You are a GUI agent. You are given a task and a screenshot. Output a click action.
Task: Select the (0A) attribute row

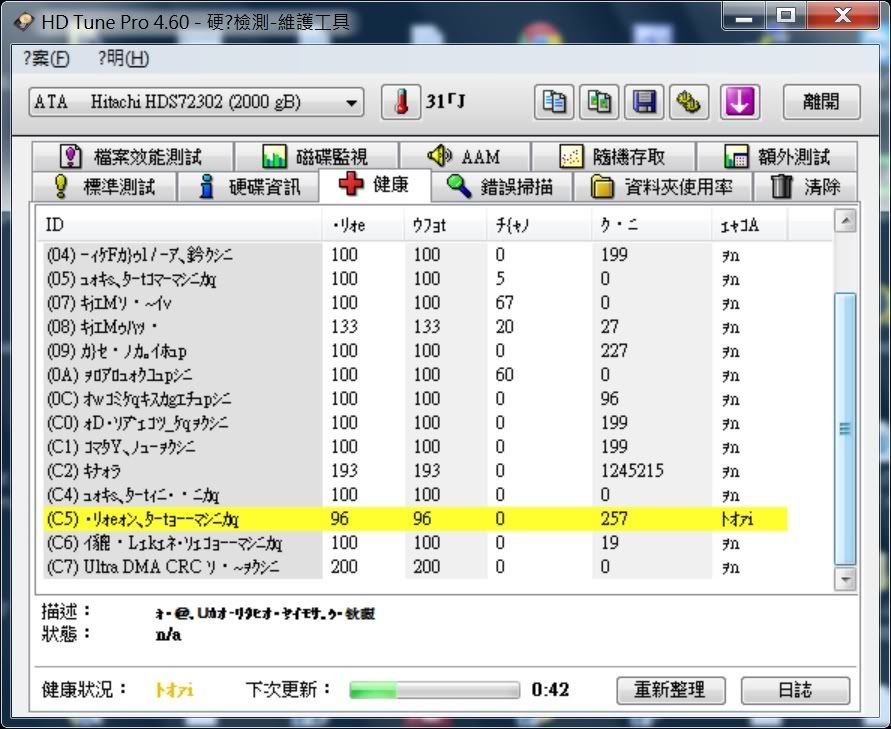(x=415, y=375)
